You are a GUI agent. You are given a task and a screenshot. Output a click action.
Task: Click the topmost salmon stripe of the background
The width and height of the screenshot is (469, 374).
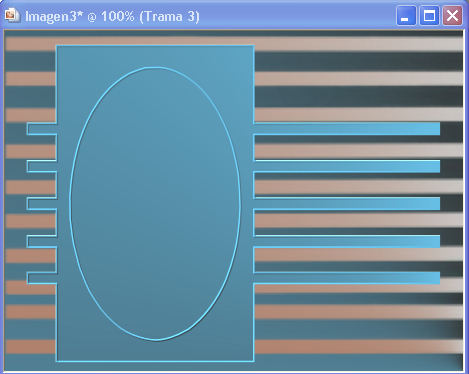(x=234, y=42)
